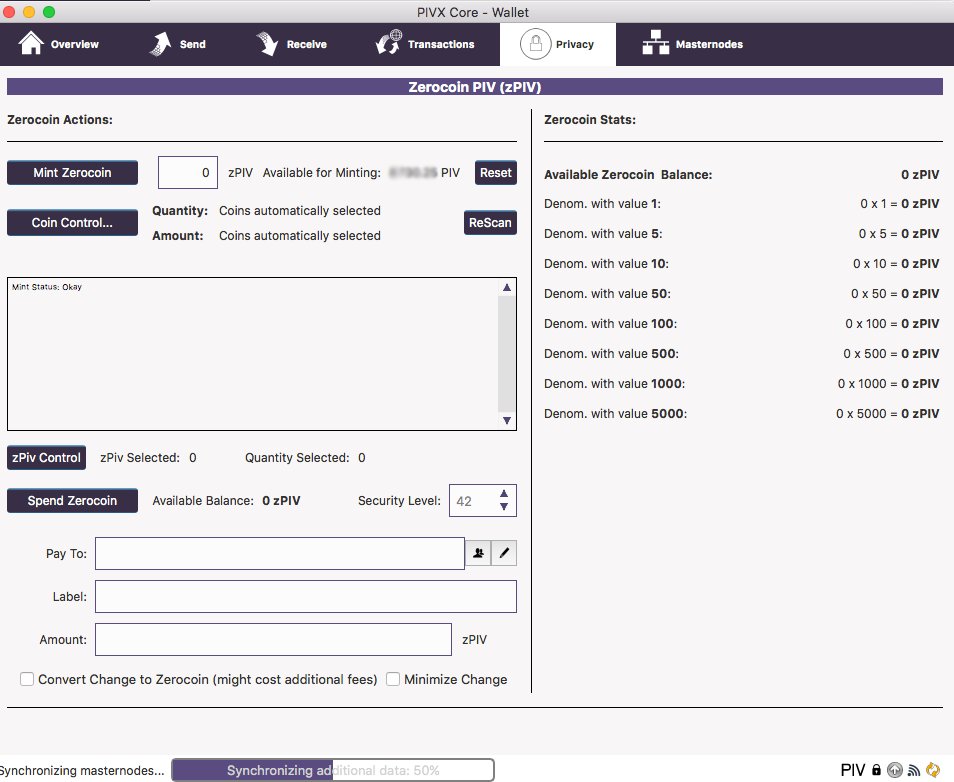Screen dimensions: 954x782
Task: Focus the Amount zPIV input field
Action: coord(273,640)
